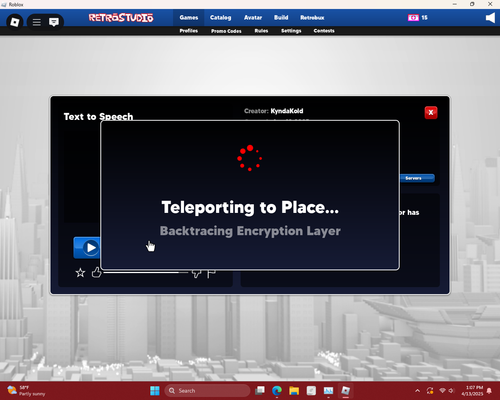Viewport: 500px width, 400px height.
Task: Mute audio with the speaker icon
Action: 490,18
